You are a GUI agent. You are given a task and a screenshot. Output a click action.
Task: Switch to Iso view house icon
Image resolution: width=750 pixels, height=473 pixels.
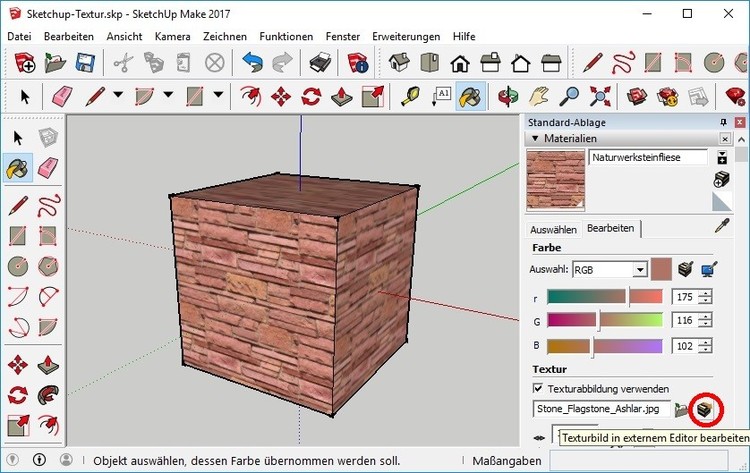click(x=399, y=63)
